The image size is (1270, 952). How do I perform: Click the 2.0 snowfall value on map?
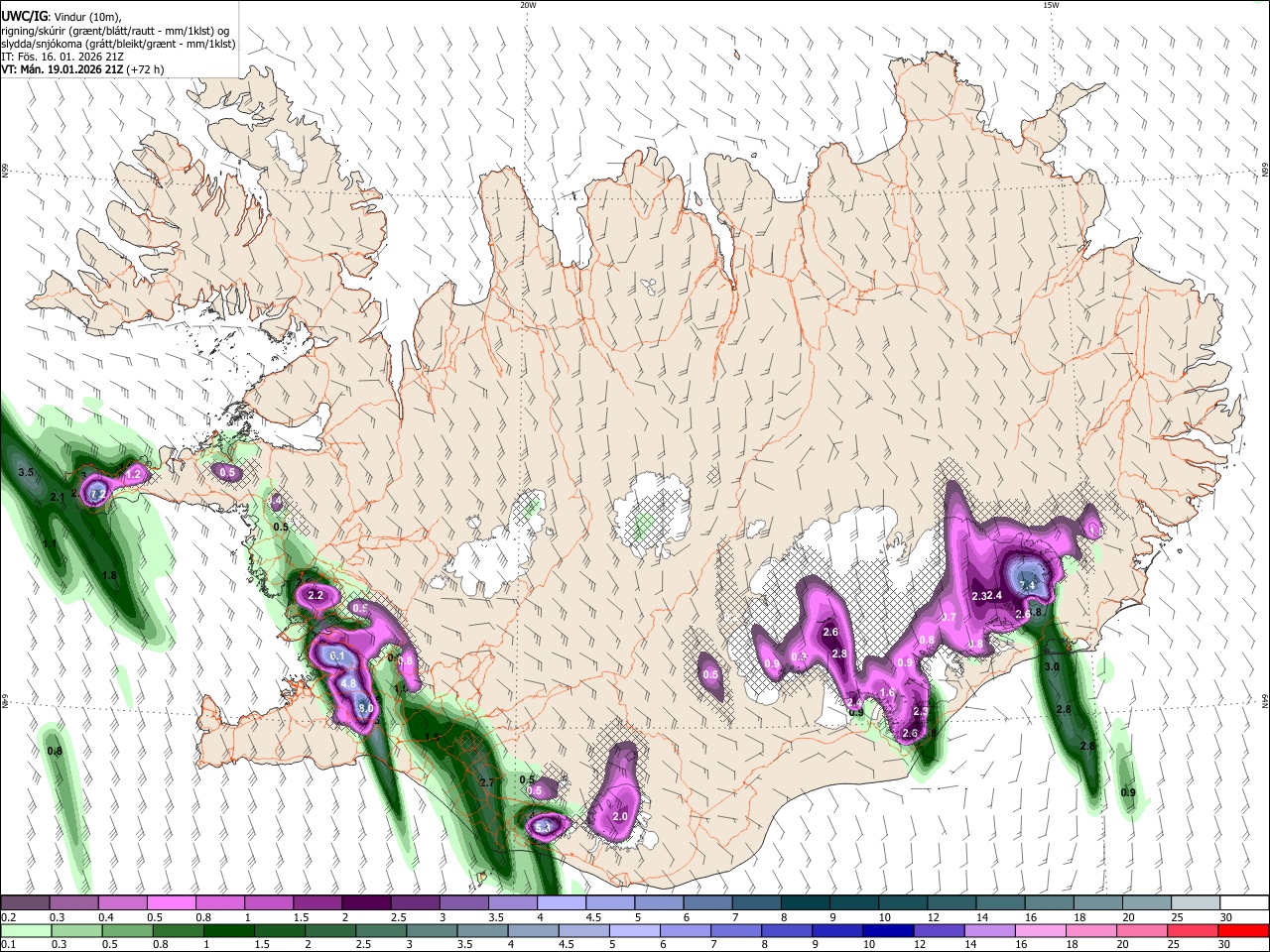(621, 816)
